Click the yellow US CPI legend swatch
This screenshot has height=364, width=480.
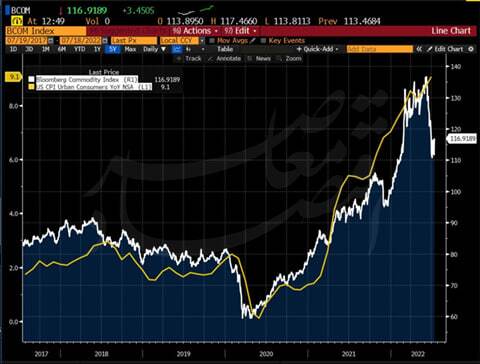31,87
